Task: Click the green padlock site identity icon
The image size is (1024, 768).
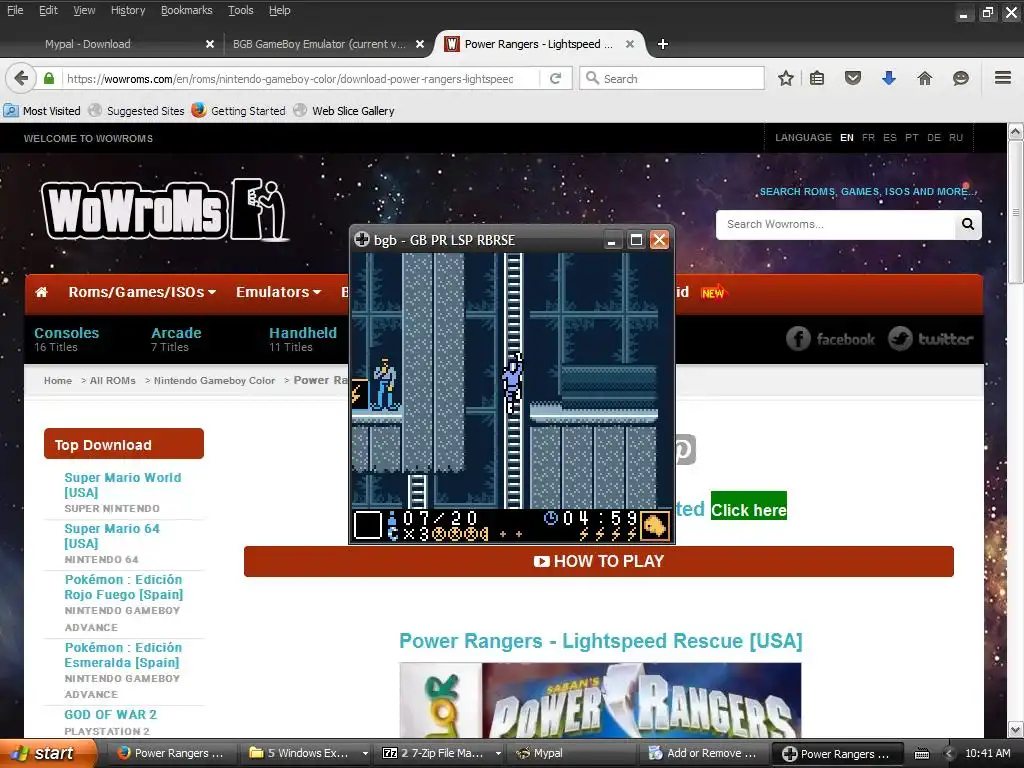Action: pos(49,78)
